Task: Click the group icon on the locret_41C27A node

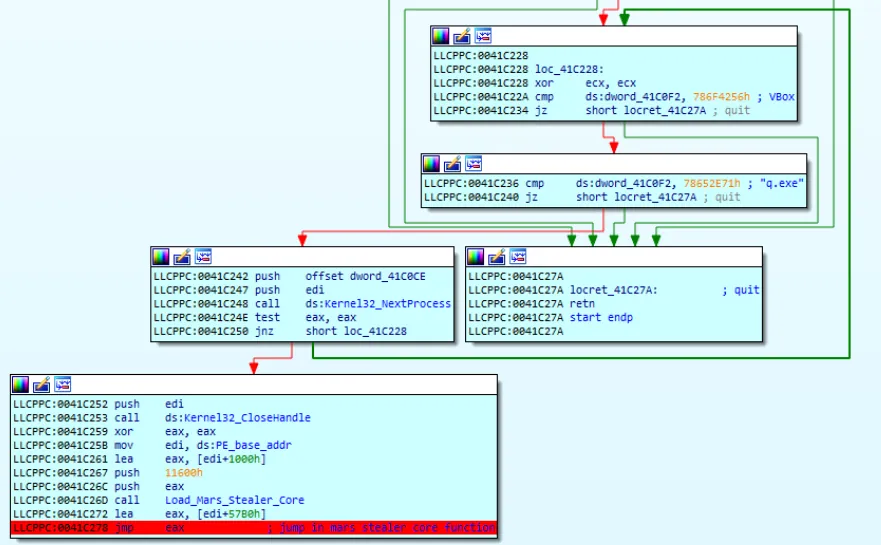Action: pyautogui.click(x=517, y=257)
